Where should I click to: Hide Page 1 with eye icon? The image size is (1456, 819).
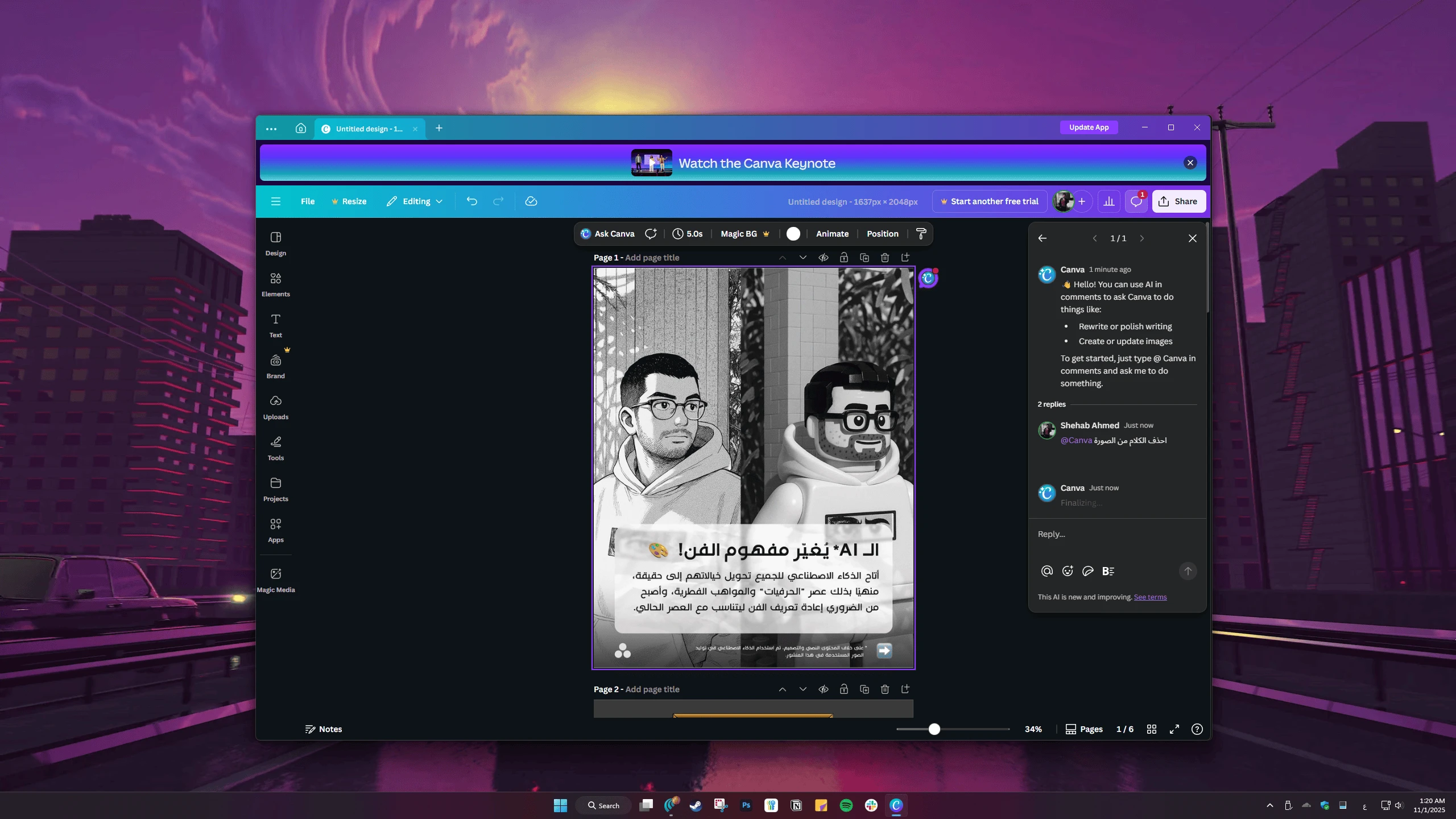click(x=823, y=258)
